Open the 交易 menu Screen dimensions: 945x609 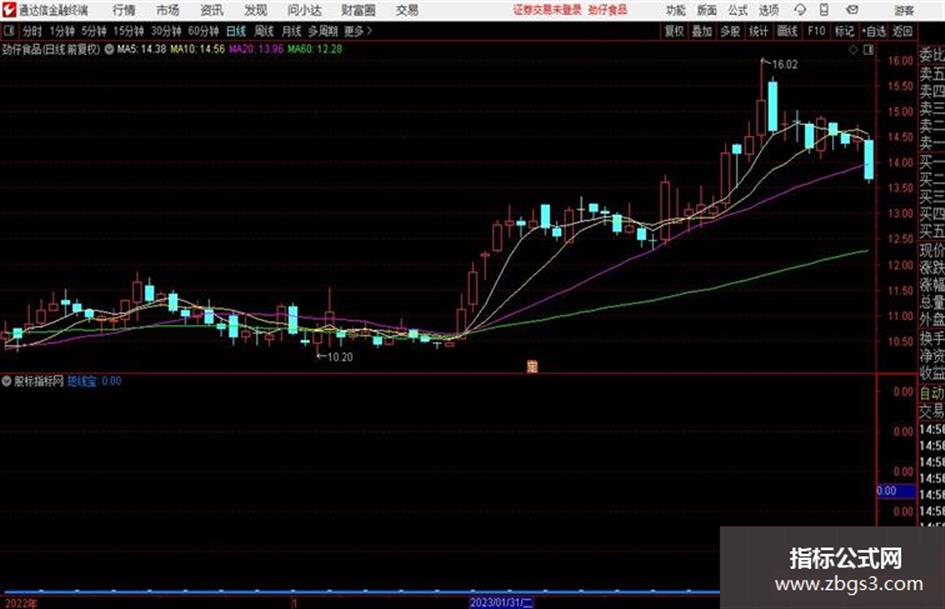(407, 10)
